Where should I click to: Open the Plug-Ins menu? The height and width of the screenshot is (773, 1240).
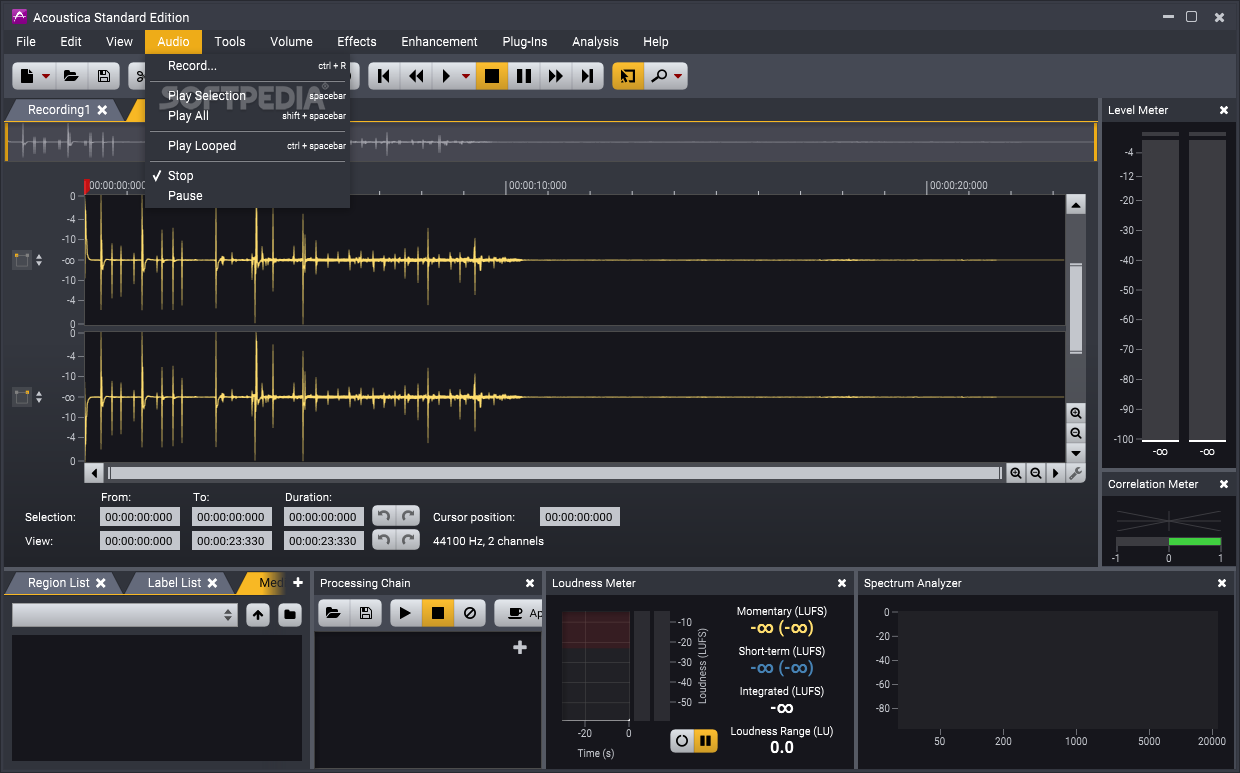(x=525, y=42)
